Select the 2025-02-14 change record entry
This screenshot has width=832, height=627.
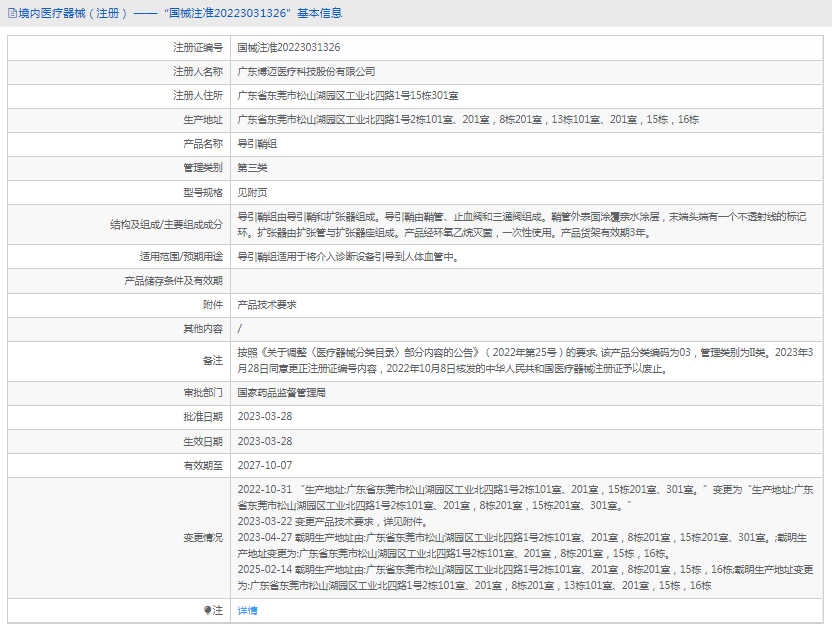(x=525, y=578)
